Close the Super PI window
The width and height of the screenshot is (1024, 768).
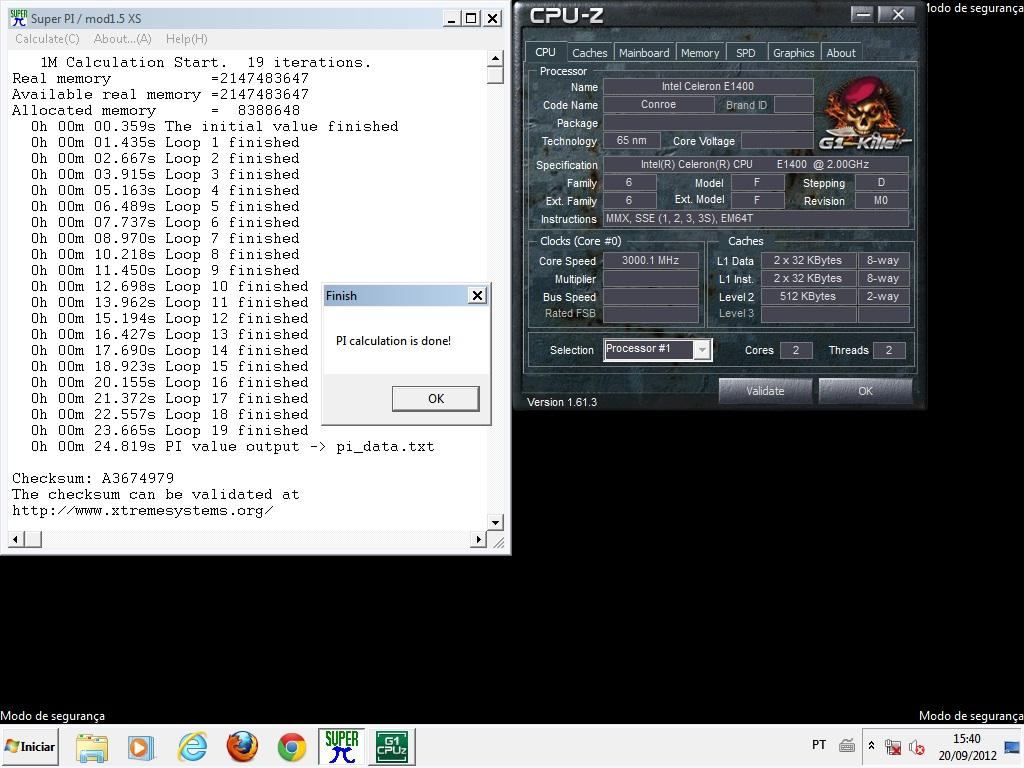(492, 18)
